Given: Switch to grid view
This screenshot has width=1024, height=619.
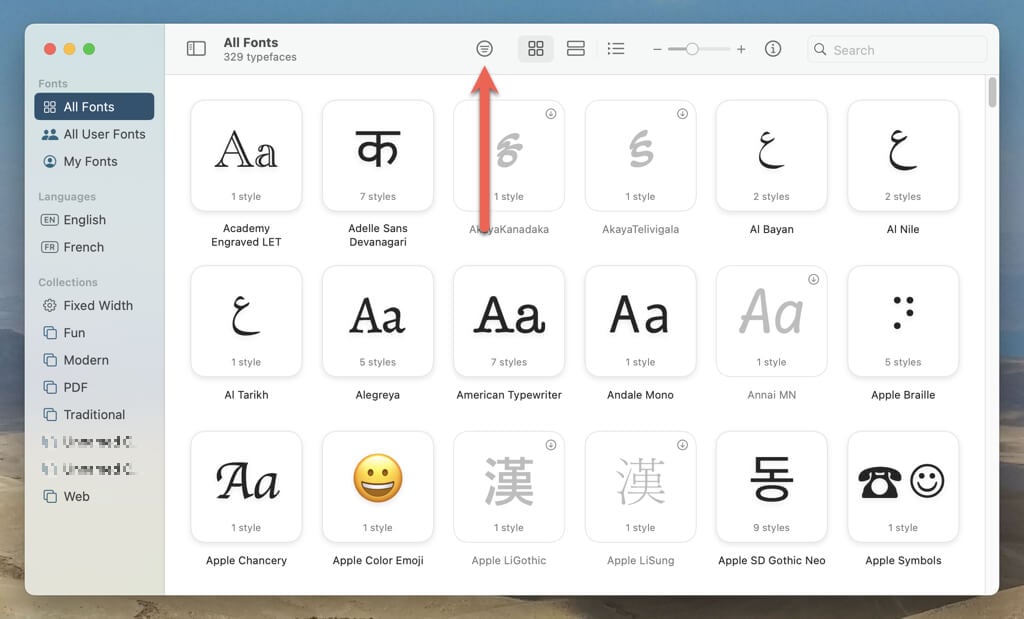Looking at the screenshot, I should (x=536, y=48).
